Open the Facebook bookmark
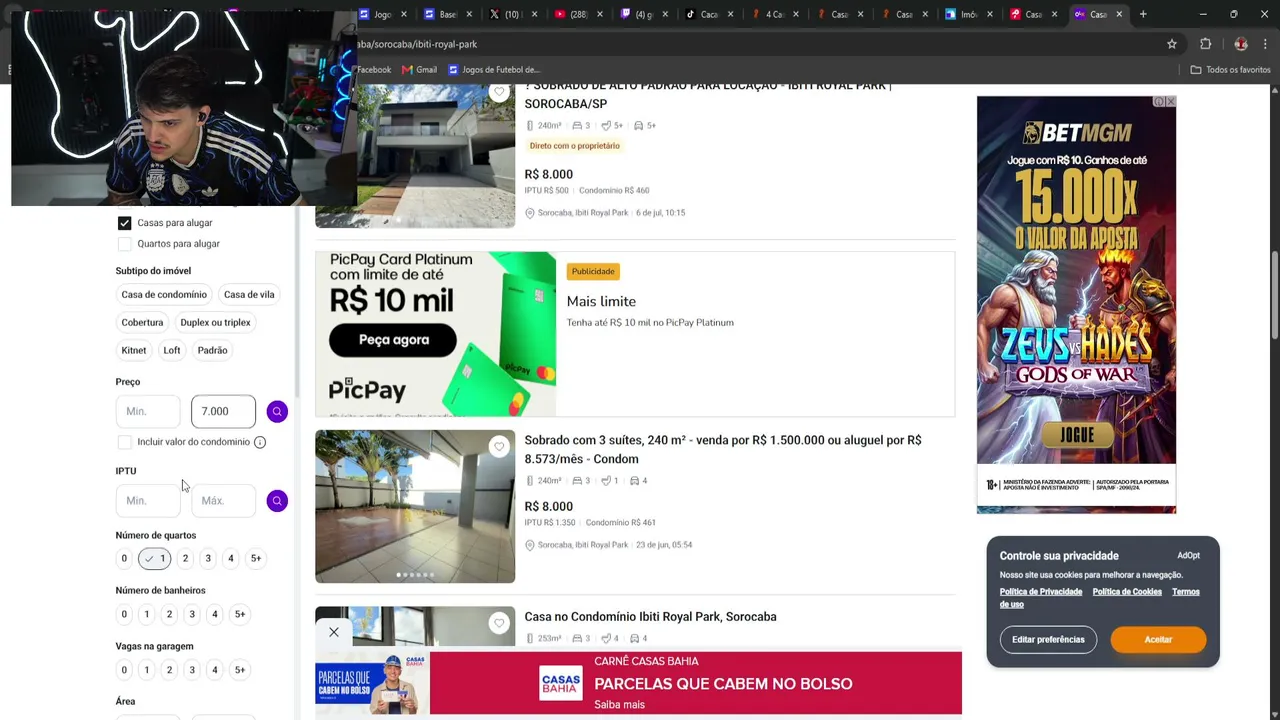 (x=373, y=70)
